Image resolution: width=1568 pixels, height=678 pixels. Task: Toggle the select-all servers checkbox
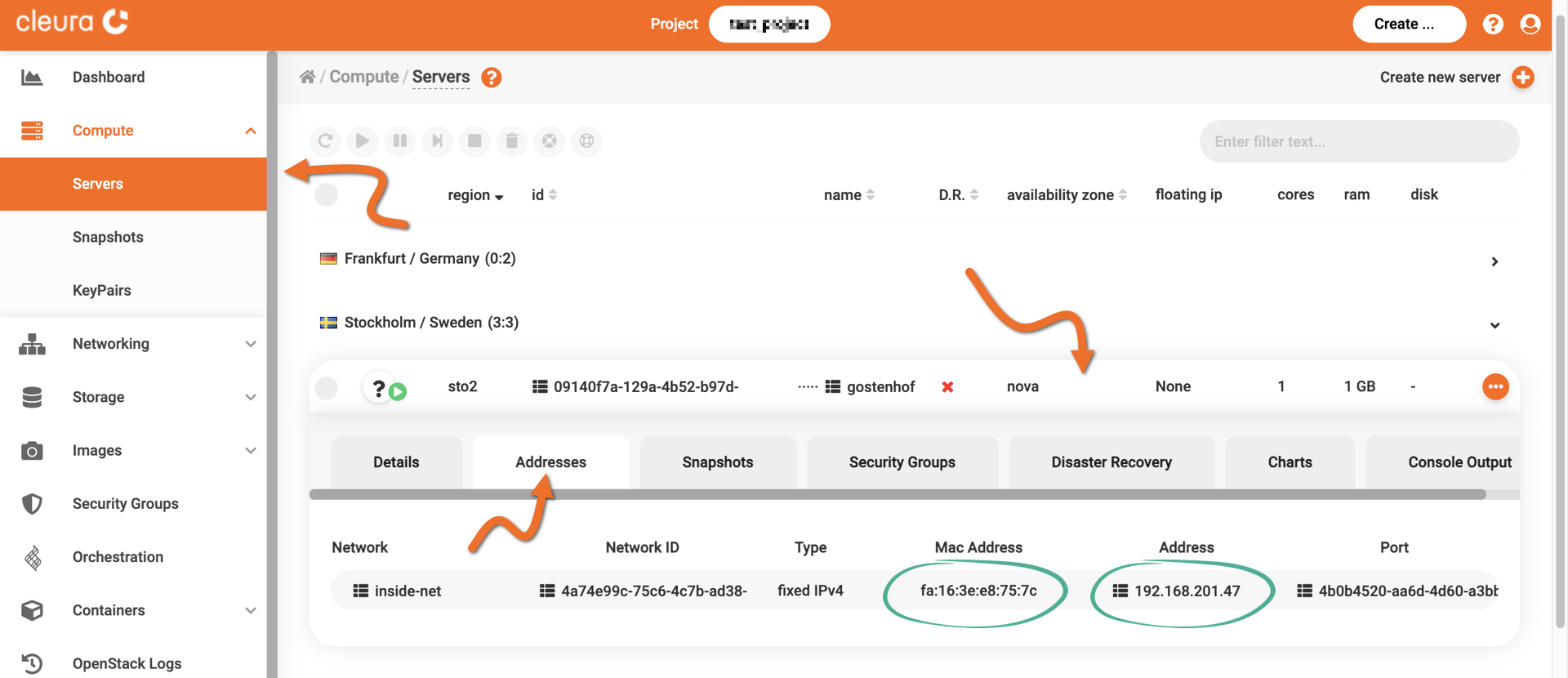click(327, 195)
